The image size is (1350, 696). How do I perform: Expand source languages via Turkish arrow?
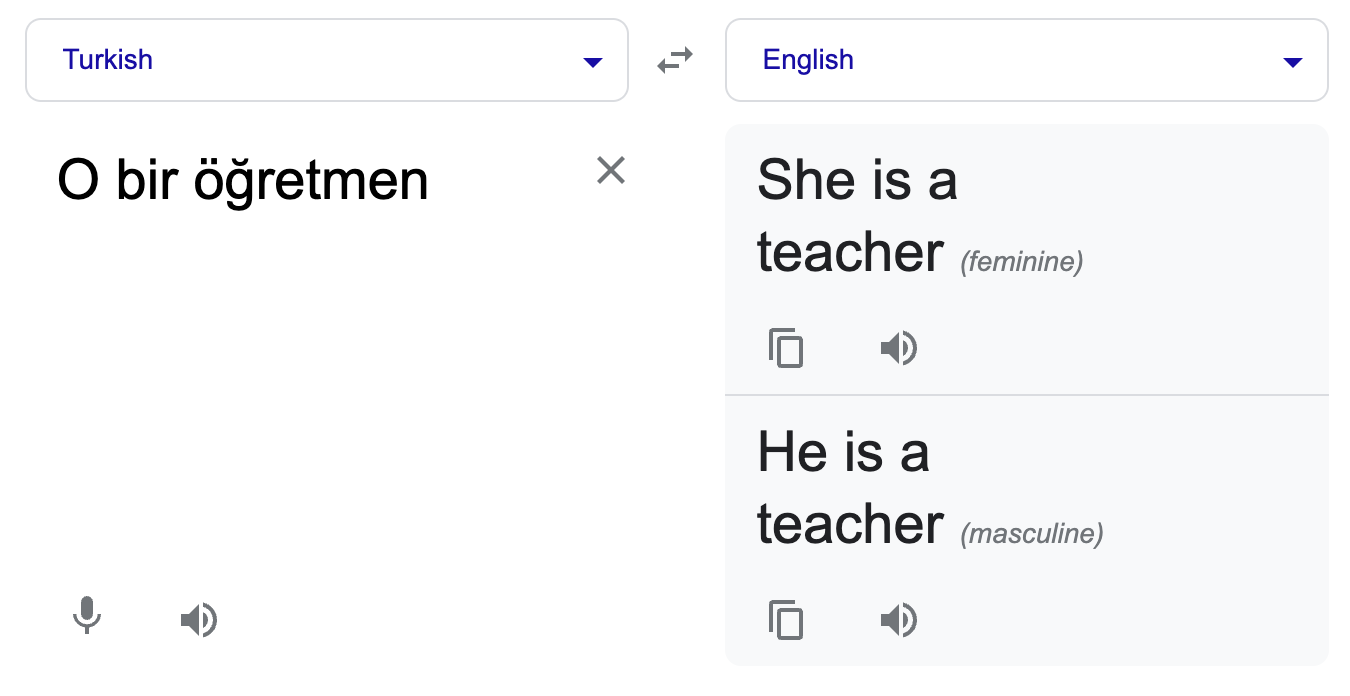(593, 62)
